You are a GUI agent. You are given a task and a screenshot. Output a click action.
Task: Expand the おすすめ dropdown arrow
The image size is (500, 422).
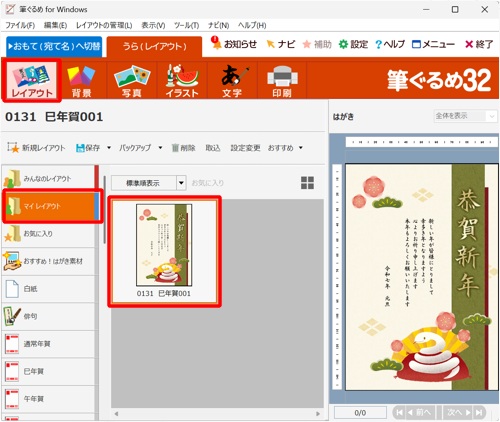[x=301, y=148]
